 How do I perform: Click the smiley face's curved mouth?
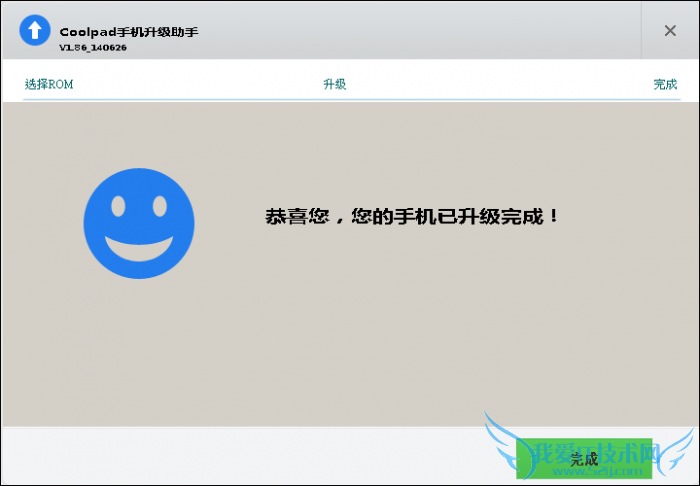click(x=139, y=248)
